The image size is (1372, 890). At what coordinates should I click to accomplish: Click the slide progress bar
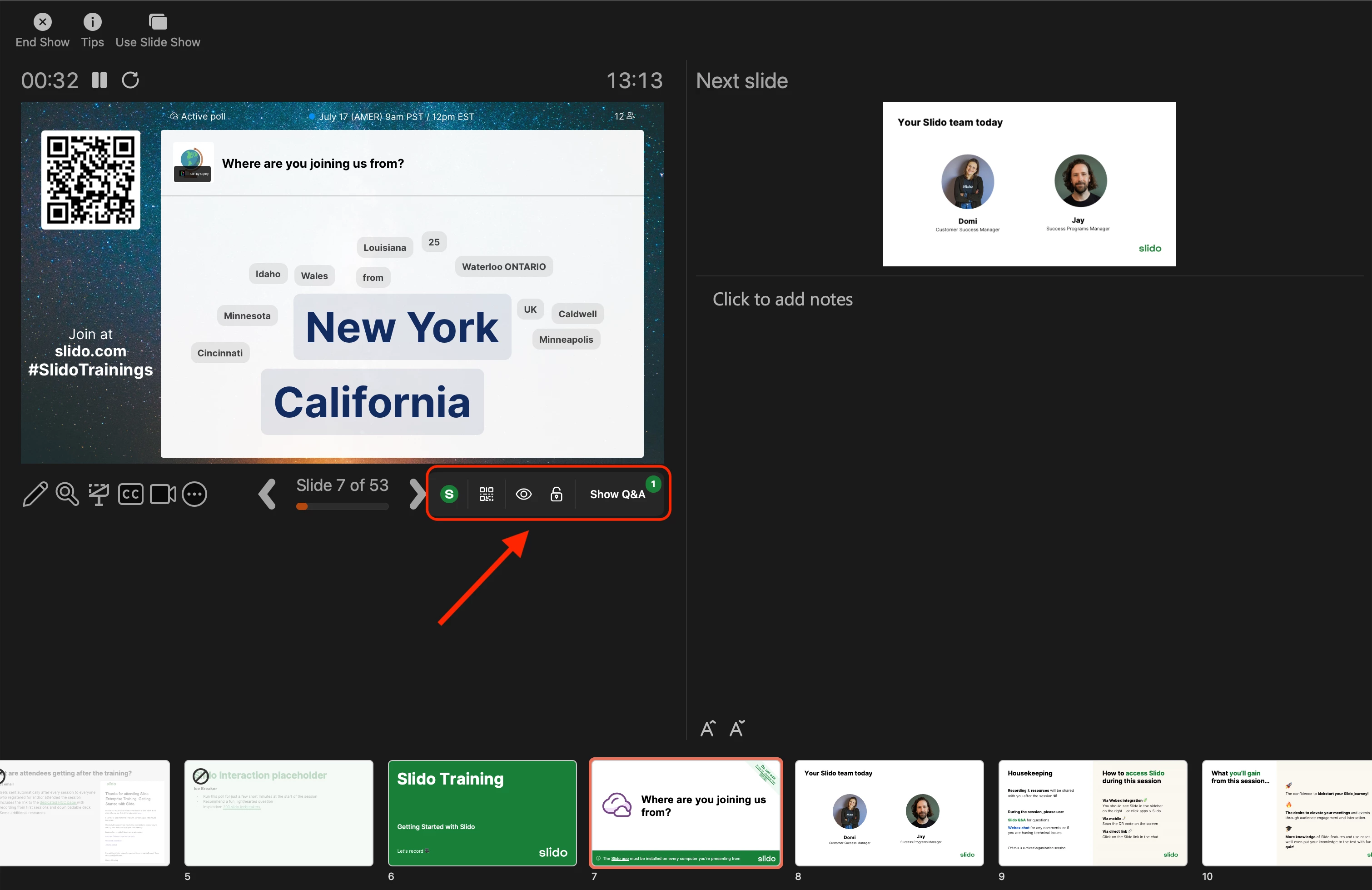(343, 506)
